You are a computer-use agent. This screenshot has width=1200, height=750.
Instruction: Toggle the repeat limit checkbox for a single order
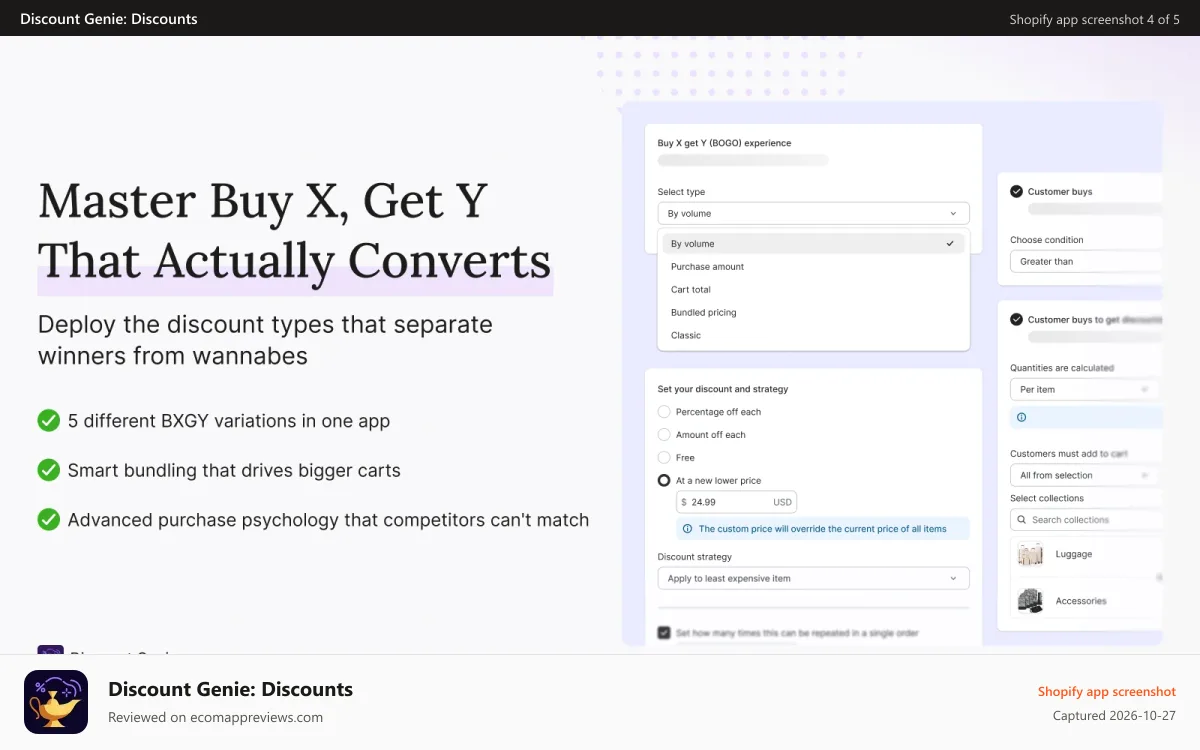click(664, 633)
